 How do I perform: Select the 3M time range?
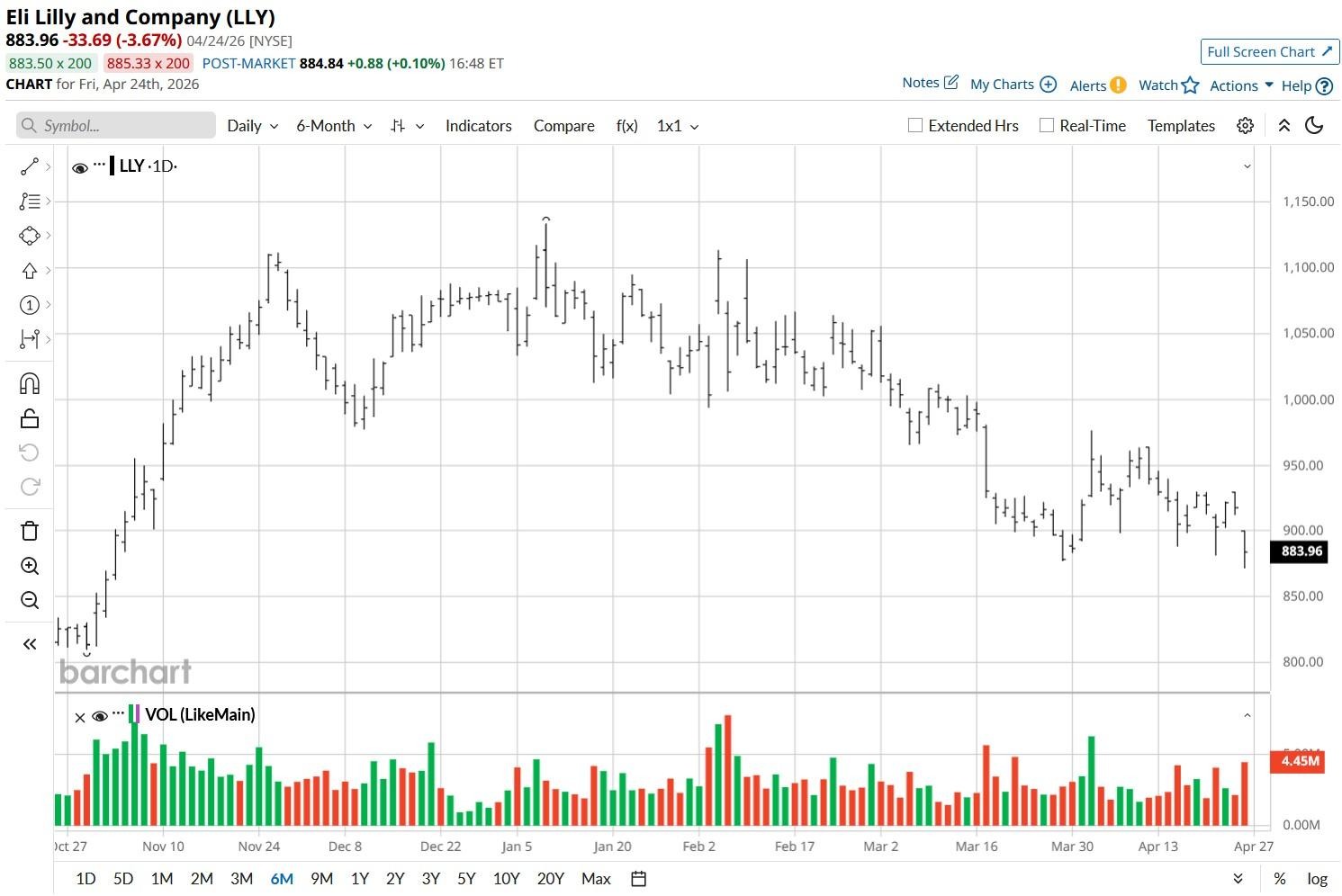241,879
